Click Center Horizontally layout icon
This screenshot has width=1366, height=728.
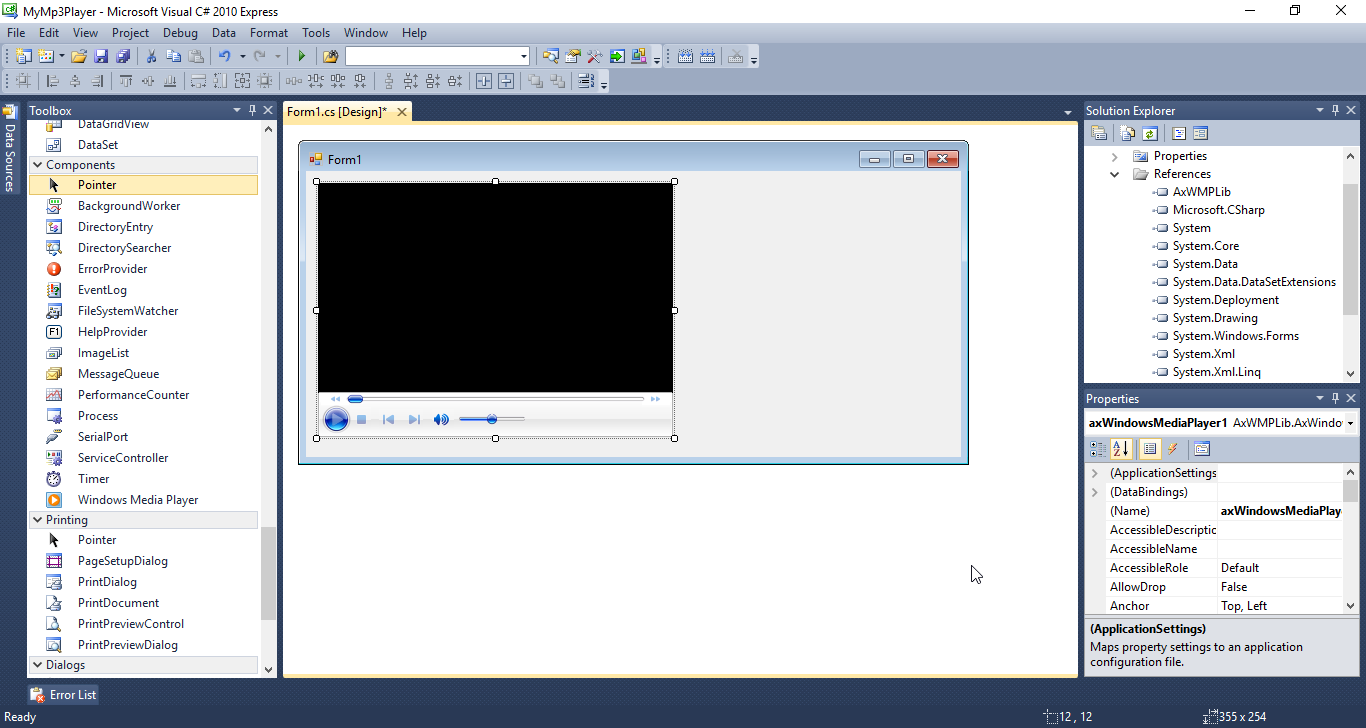[483, 81]
